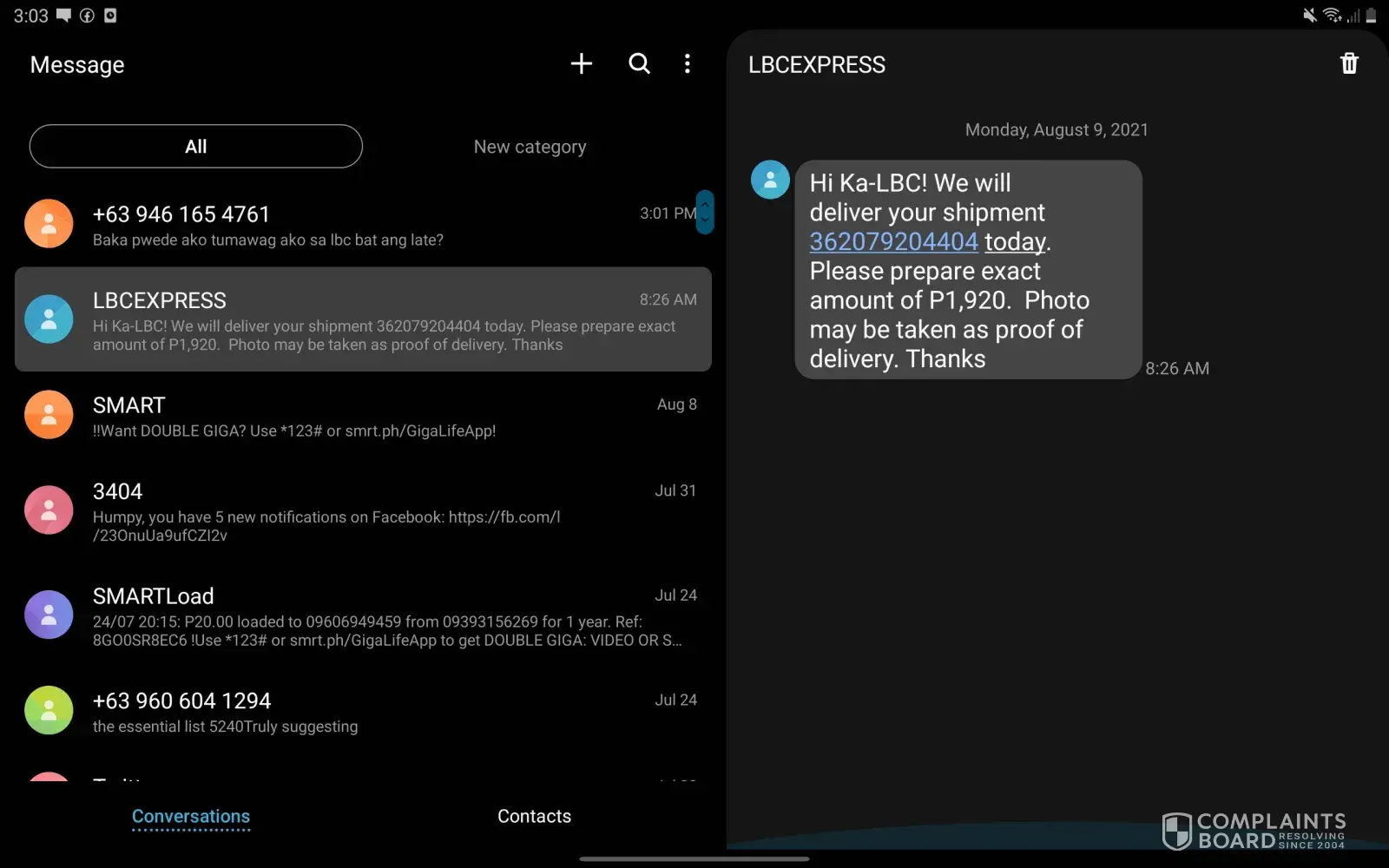Tap the Facebook icon in status bar
This screenshot has width=1389, height=868.
click(x=87, y=16)
